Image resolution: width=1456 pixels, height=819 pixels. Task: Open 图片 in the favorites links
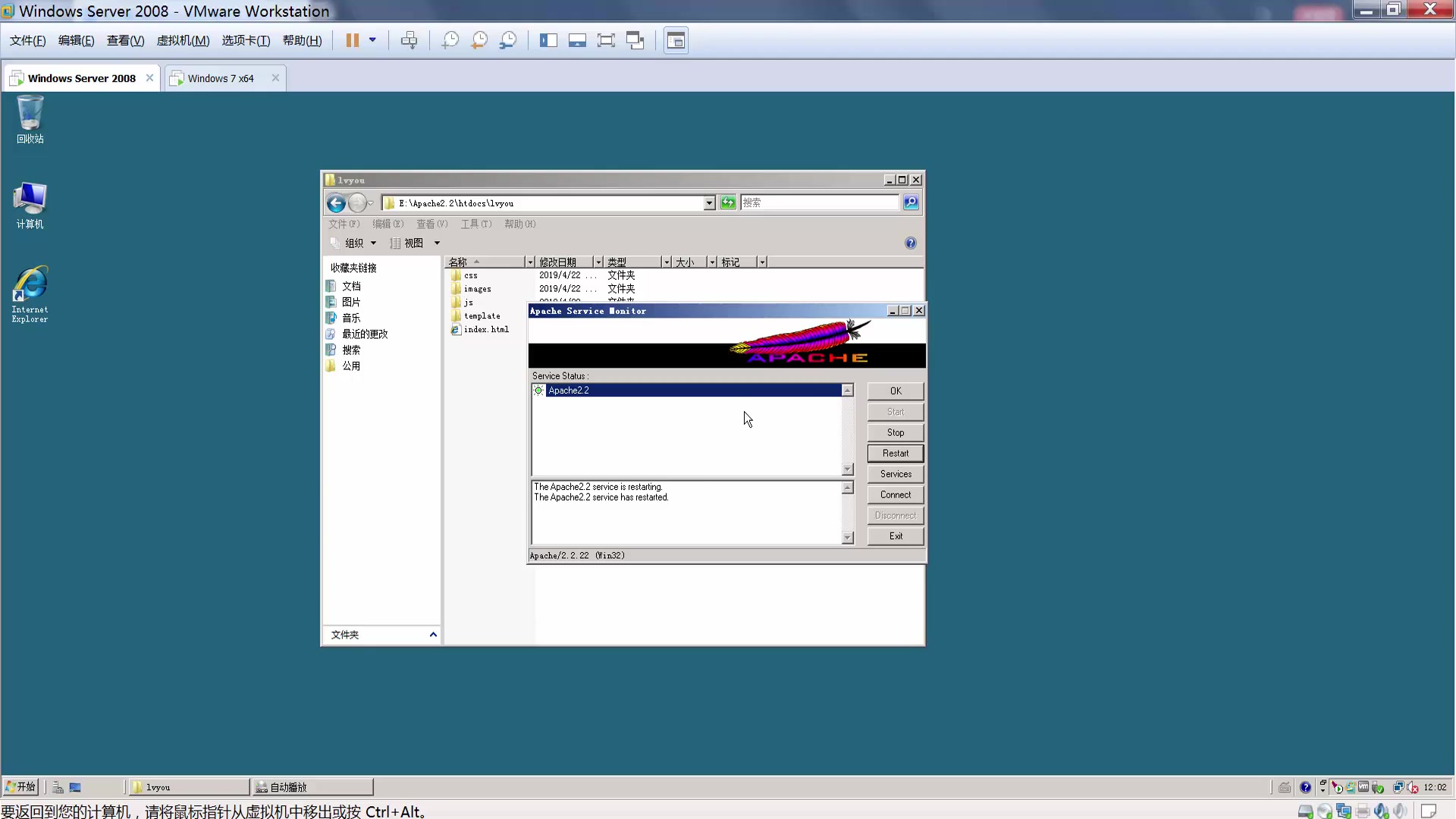click(x=351, y=302)
